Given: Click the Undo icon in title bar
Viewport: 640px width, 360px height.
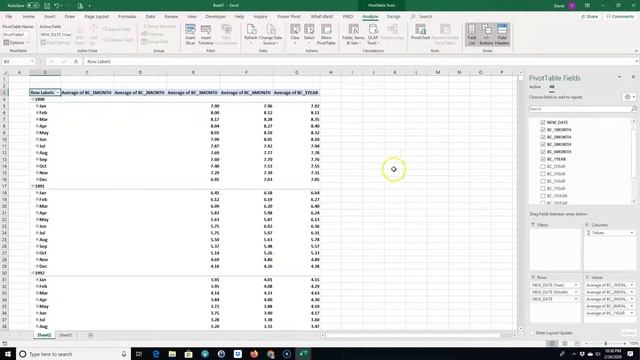Looking at the screenshot, I should point(57,6).
